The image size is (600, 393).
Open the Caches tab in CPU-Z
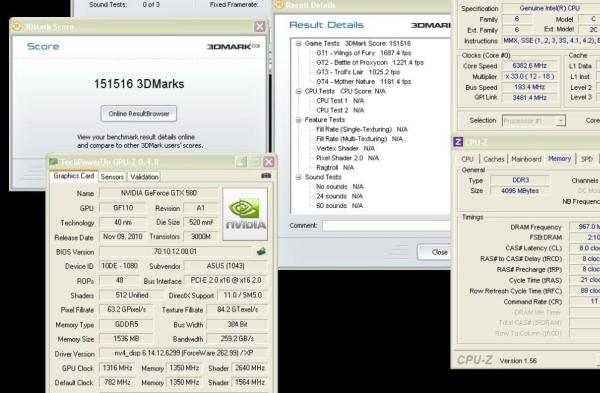tap(493, 159)
